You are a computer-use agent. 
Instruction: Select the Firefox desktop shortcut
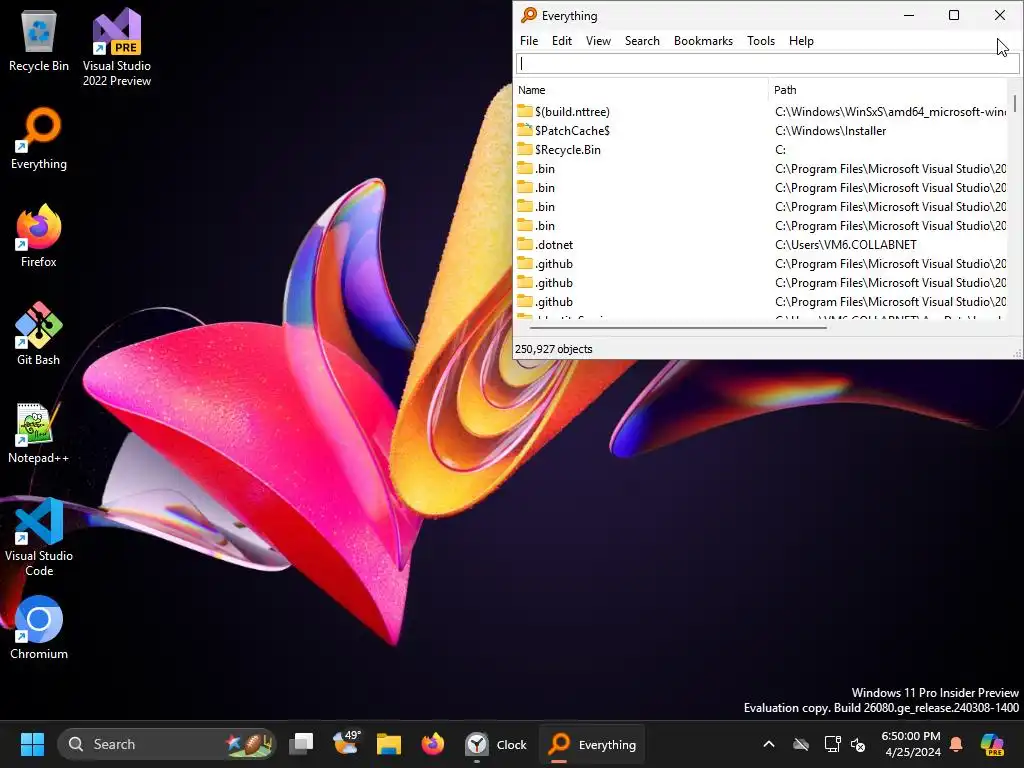tap(39, 236)
